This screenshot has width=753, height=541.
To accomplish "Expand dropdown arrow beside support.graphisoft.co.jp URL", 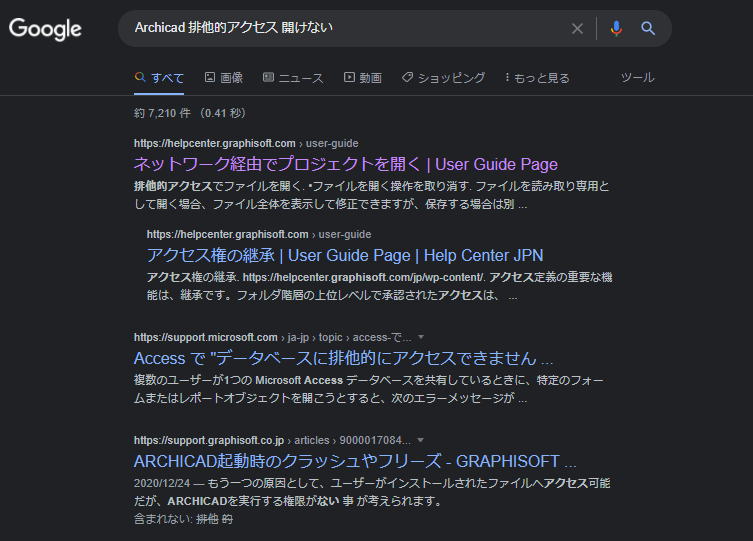I will click(x=421, y=440).
